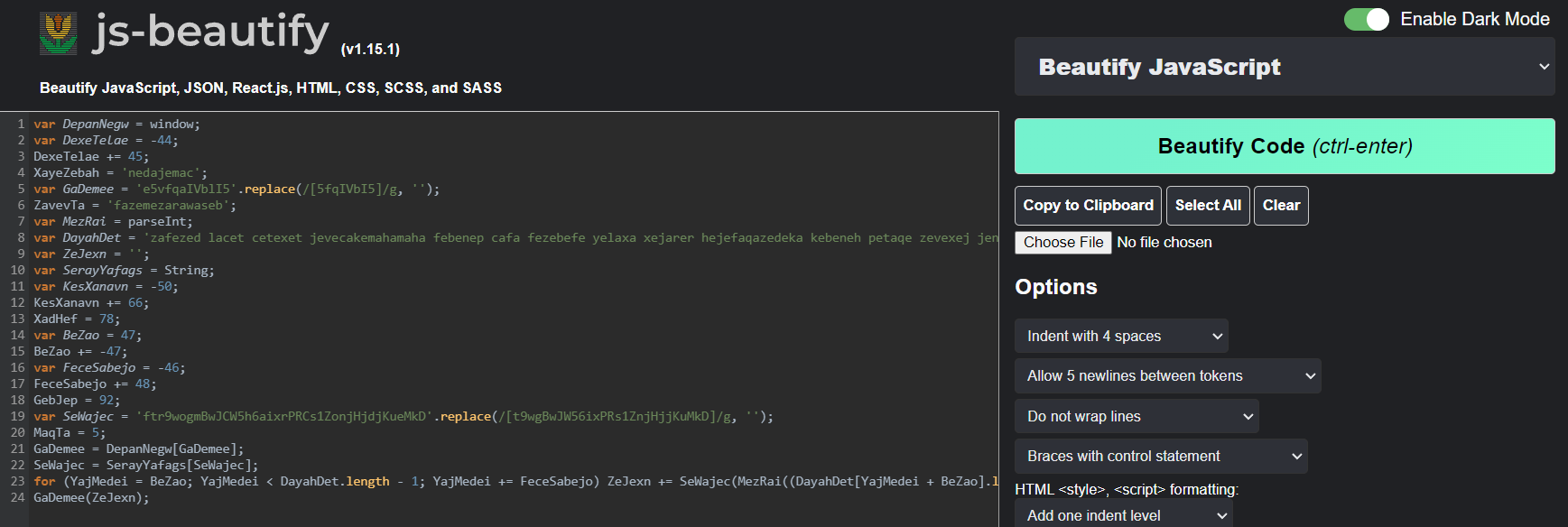Toggle the Enable Dark Mode switch
The height and width of the screenshot is (527, 1568).
pyautogui.click(x=1367, y=19)
